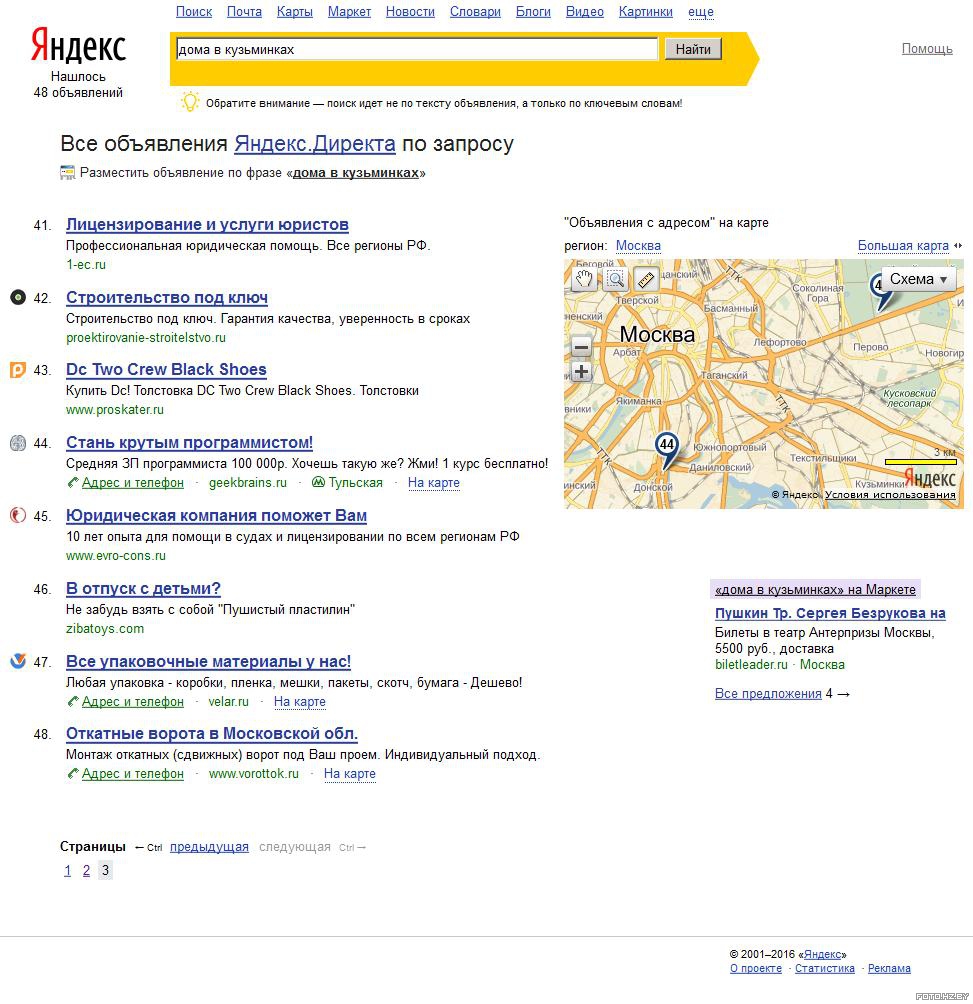973x1004 pixels.
Task: Open the Схема map type dropdown
Action: 918,279
